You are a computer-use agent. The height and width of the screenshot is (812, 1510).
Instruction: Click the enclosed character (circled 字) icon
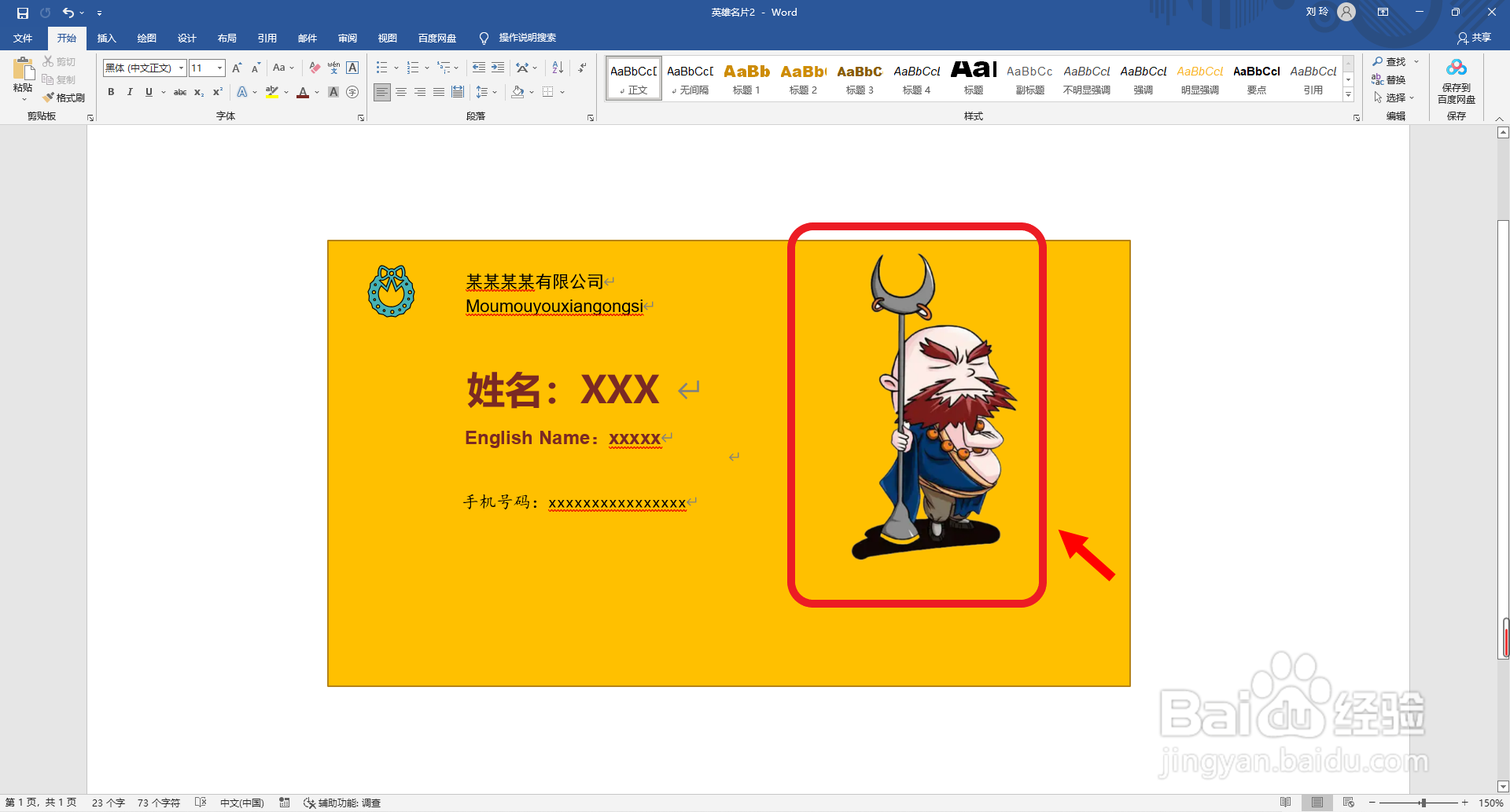352,92
